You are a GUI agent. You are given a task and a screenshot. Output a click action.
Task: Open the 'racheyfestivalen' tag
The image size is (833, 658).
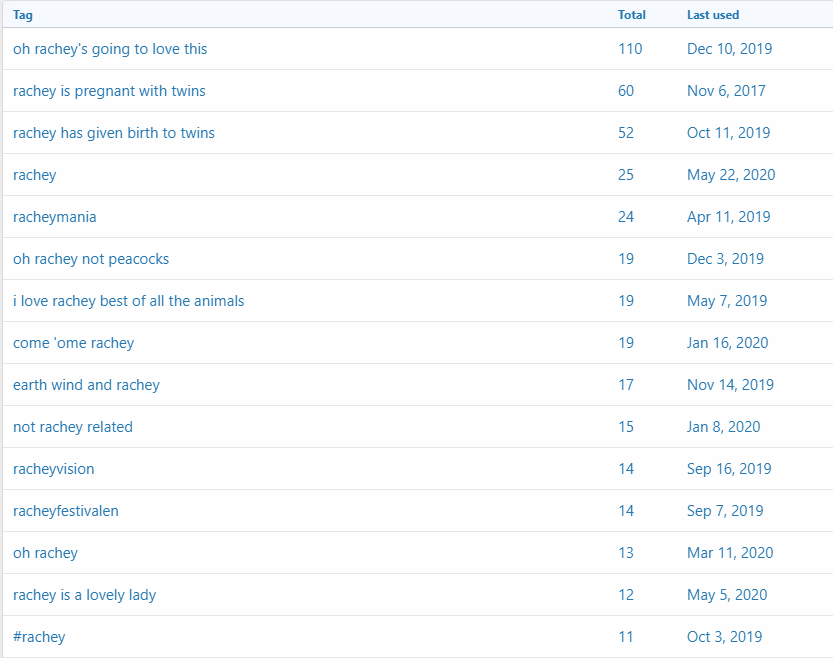click(x=66, y=510)
